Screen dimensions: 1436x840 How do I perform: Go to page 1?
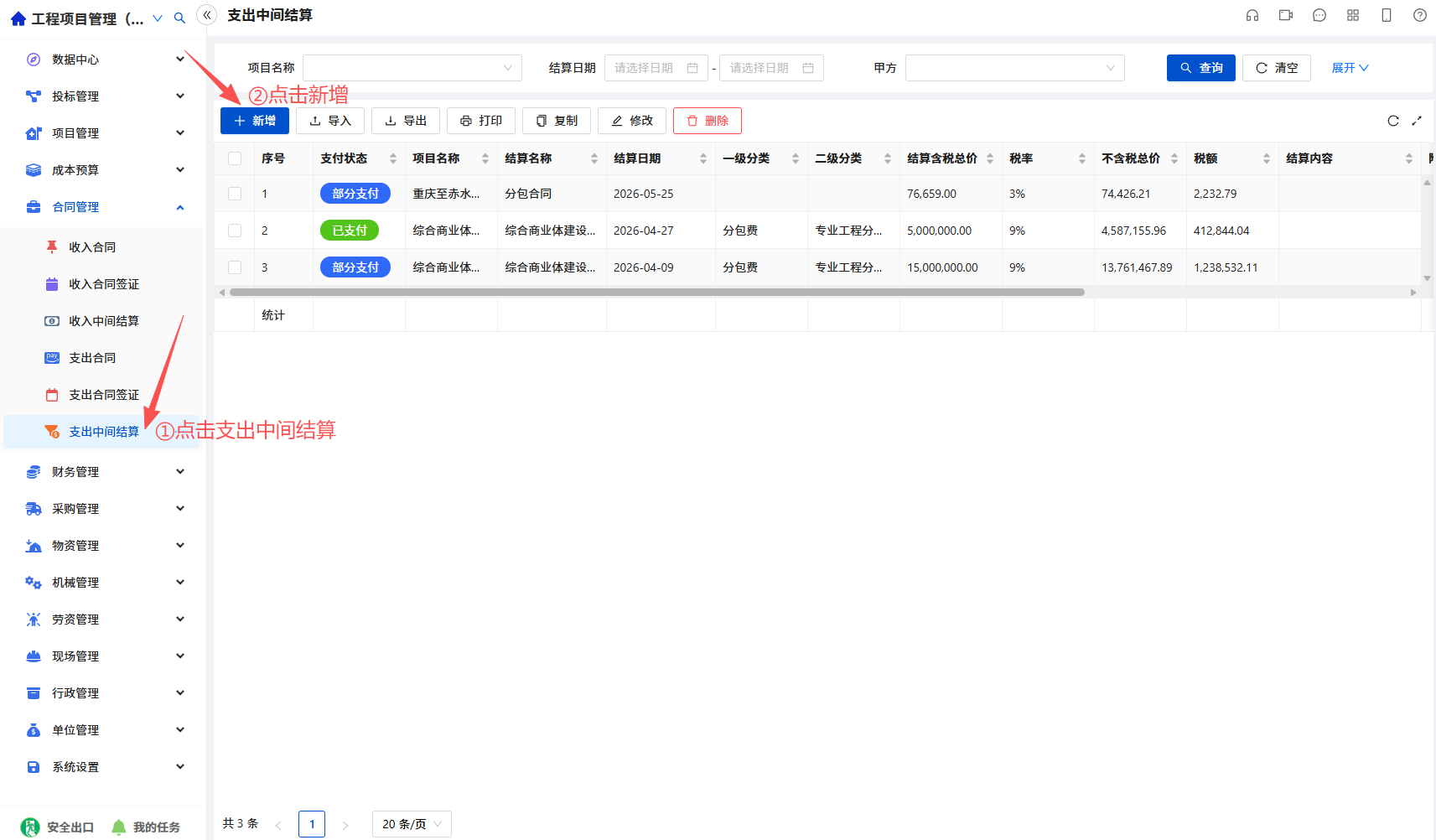point(312,824)
